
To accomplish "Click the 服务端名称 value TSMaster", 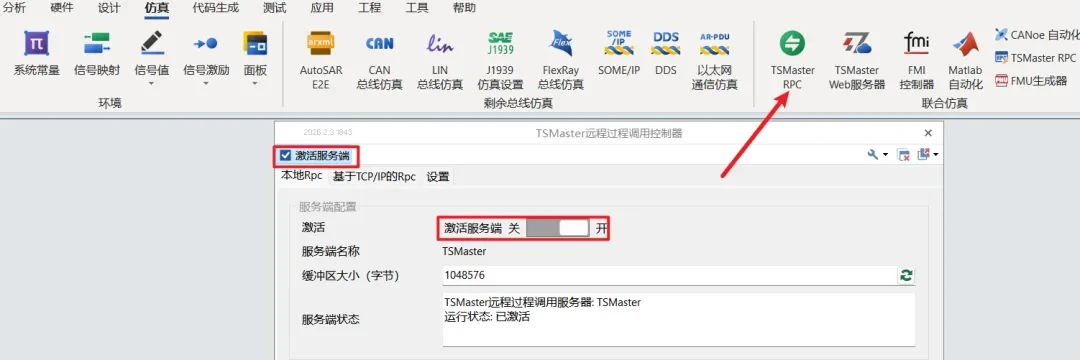I will click(x=465, y=251).
